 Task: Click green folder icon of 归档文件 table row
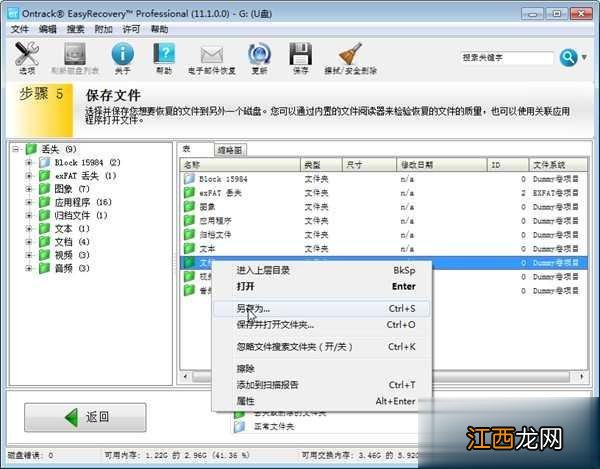pyautogui.click(x=189, y=234)
